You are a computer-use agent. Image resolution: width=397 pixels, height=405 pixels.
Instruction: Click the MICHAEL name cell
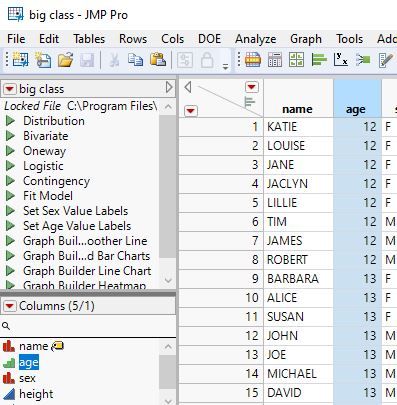click(298, 374)
